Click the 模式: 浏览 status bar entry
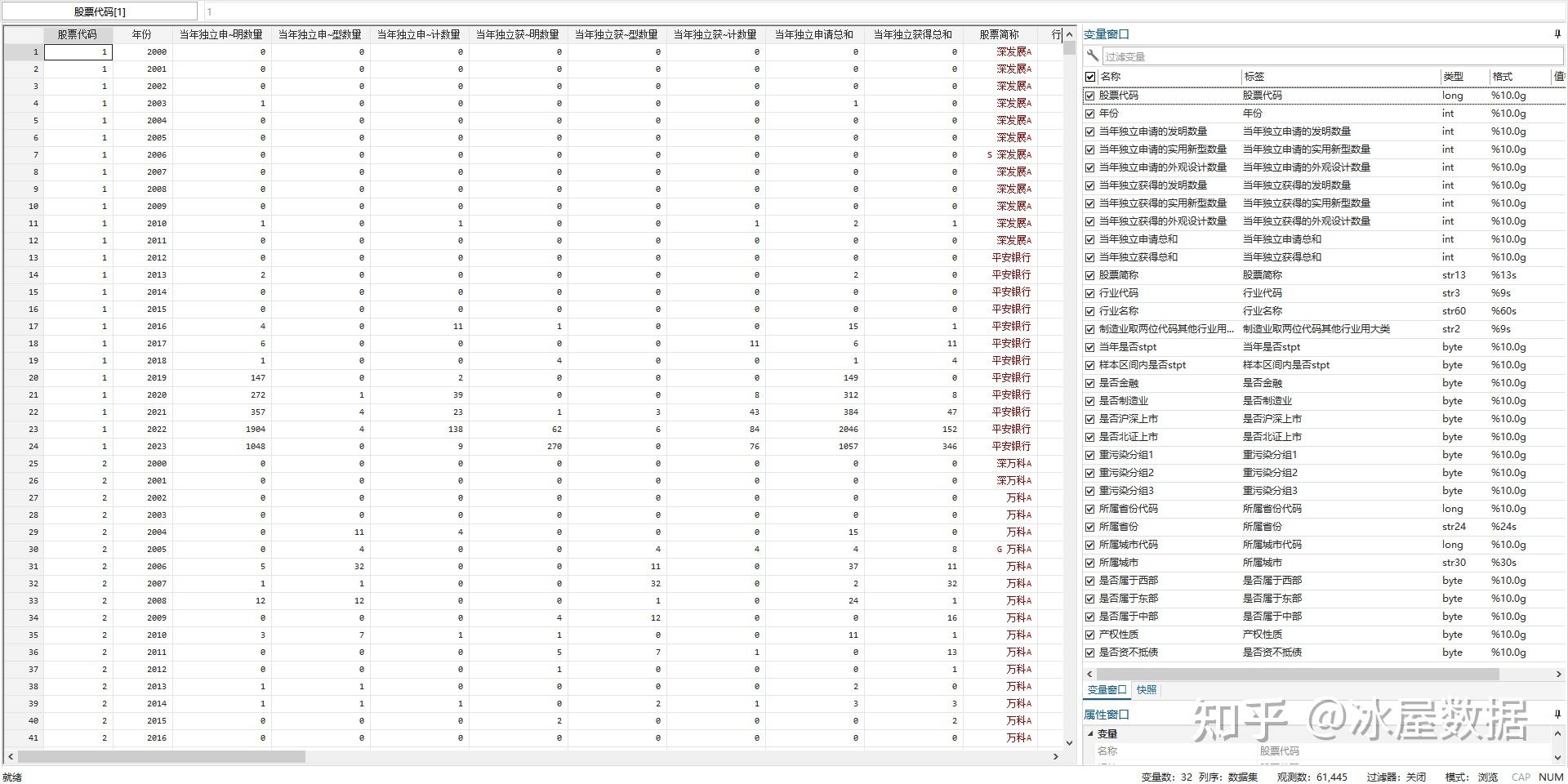The width and height of the screenshot is (1568, 784). pos(1472,777)
